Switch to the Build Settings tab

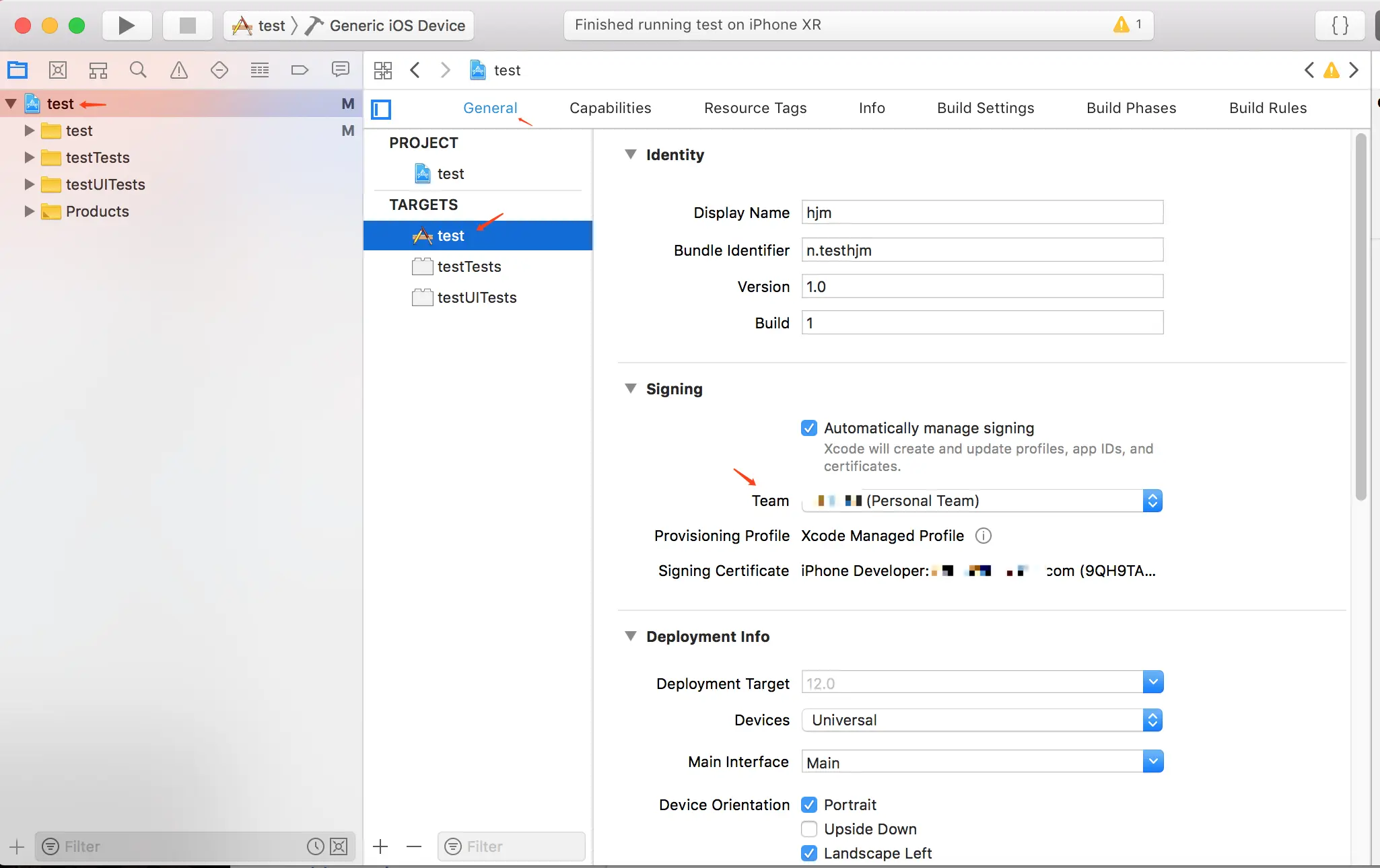(986, 108)
